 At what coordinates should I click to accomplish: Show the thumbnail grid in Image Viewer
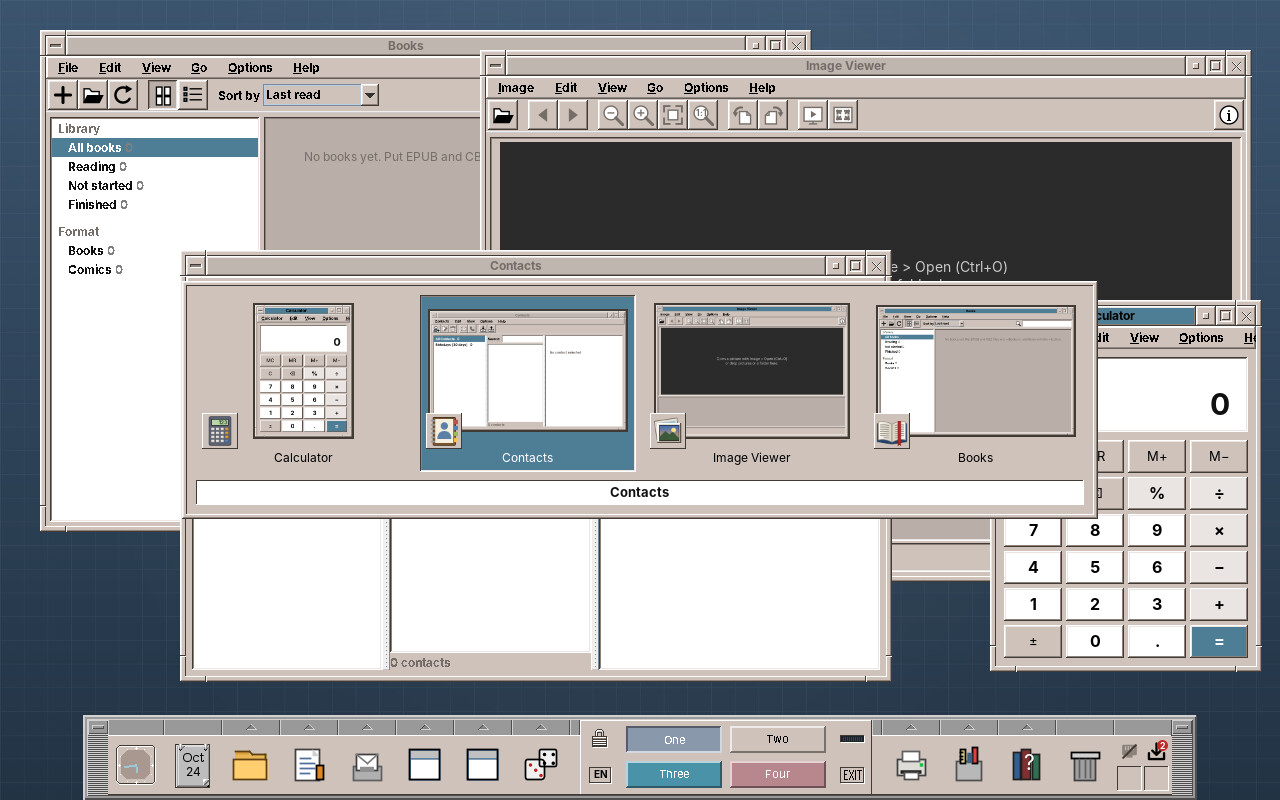[843, 115]
